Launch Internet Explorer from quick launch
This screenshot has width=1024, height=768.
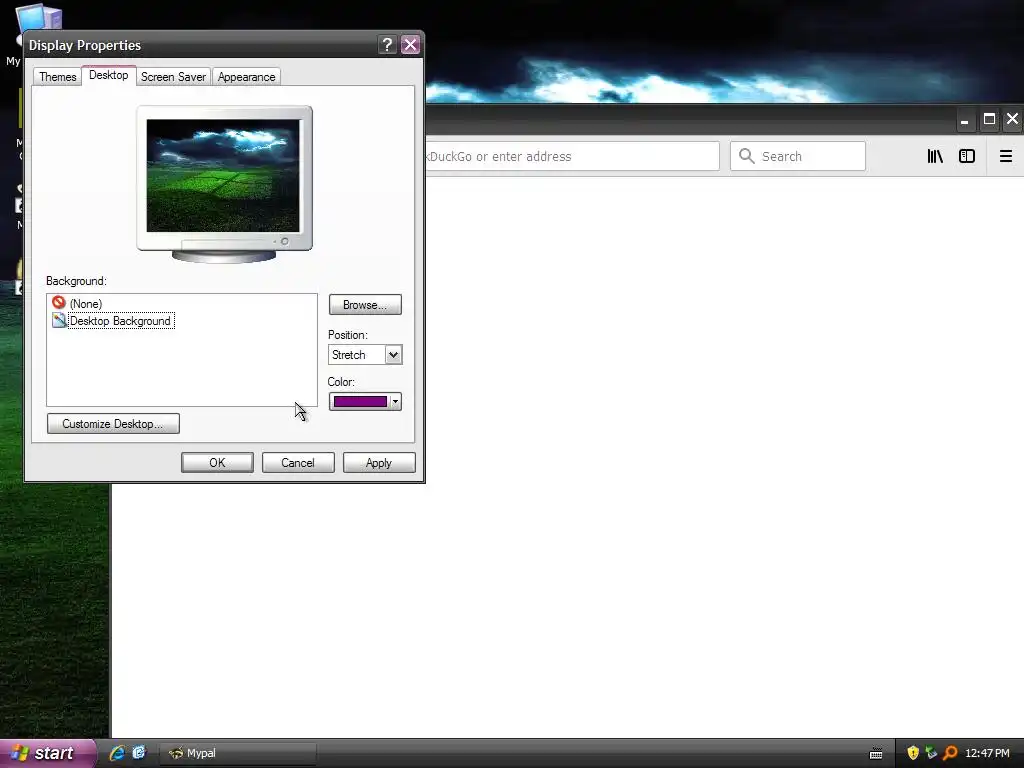tap(117, 753)
